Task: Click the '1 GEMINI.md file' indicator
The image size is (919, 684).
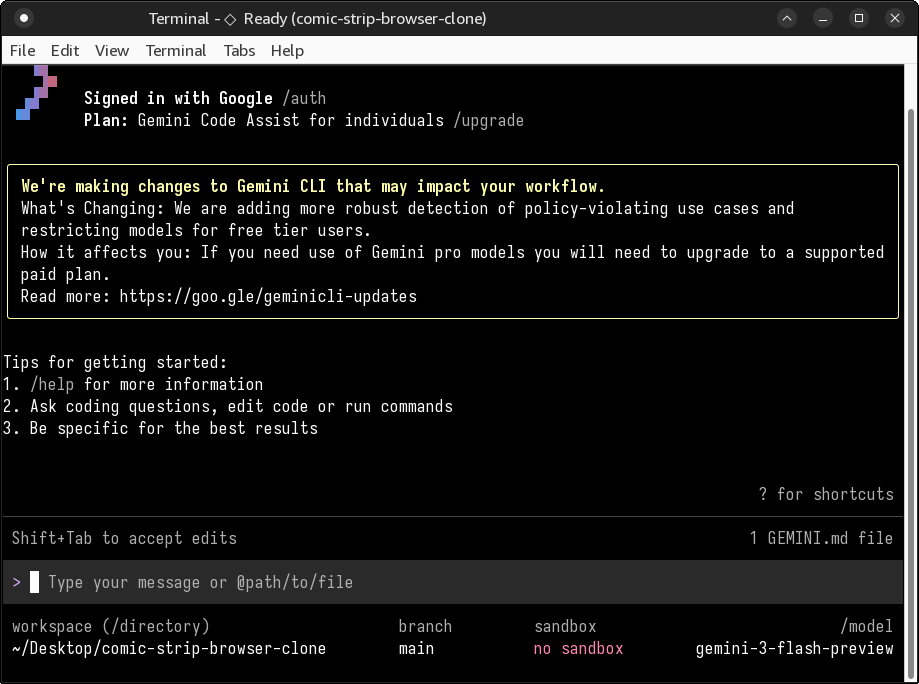Action: (x=820, y=538)
